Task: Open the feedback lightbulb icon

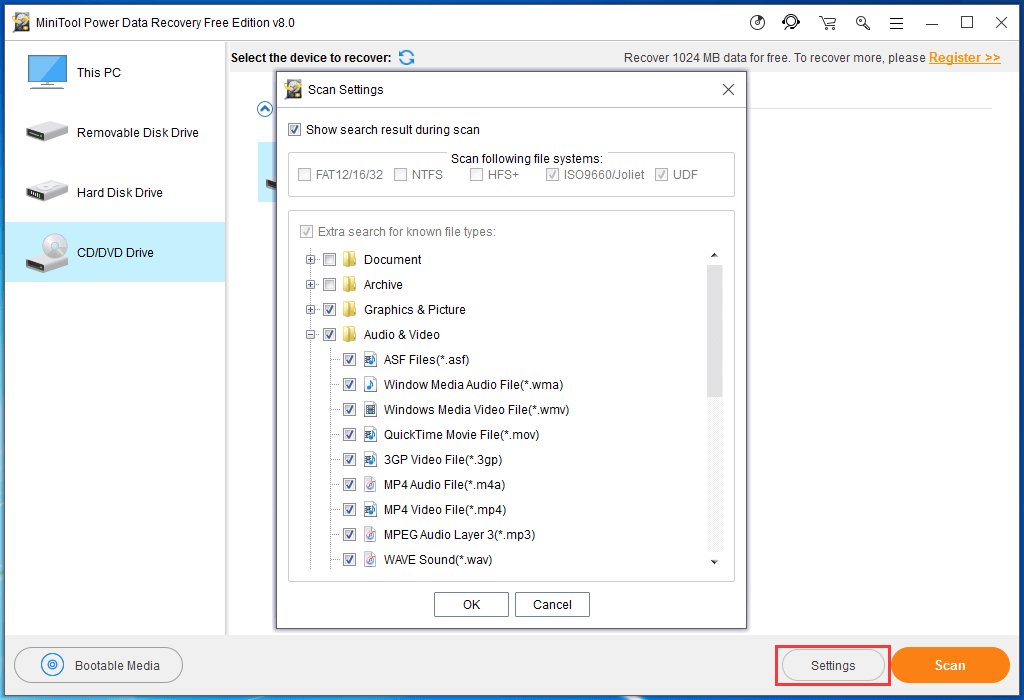Action: coord(791,22)
